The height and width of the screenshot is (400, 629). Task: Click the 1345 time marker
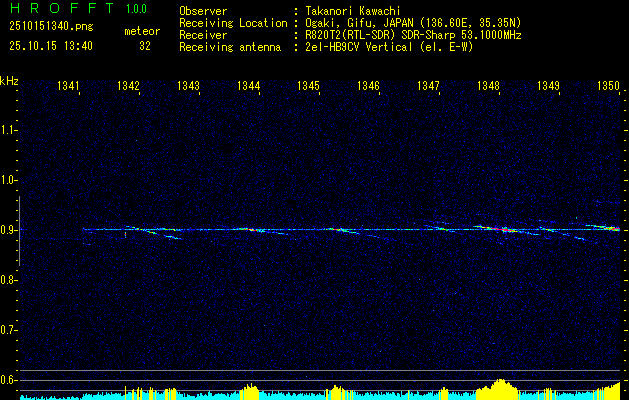[x=308, y=85]
